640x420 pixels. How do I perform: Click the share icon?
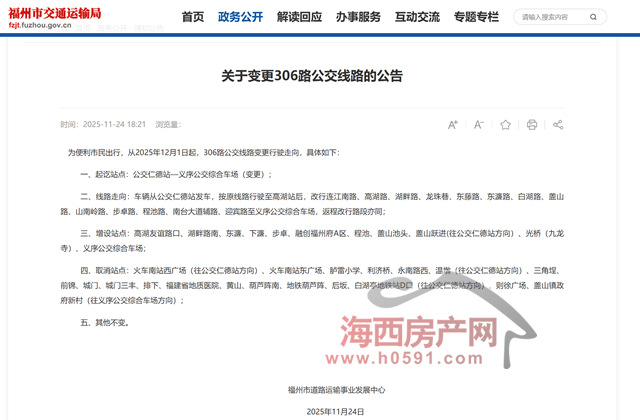pyautogui.click(x=558, y=125)
